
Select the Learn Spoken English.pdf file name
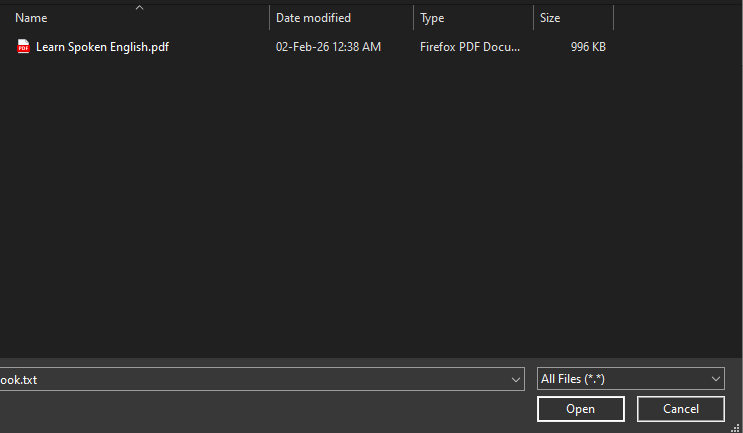click(x=102, y=47)
